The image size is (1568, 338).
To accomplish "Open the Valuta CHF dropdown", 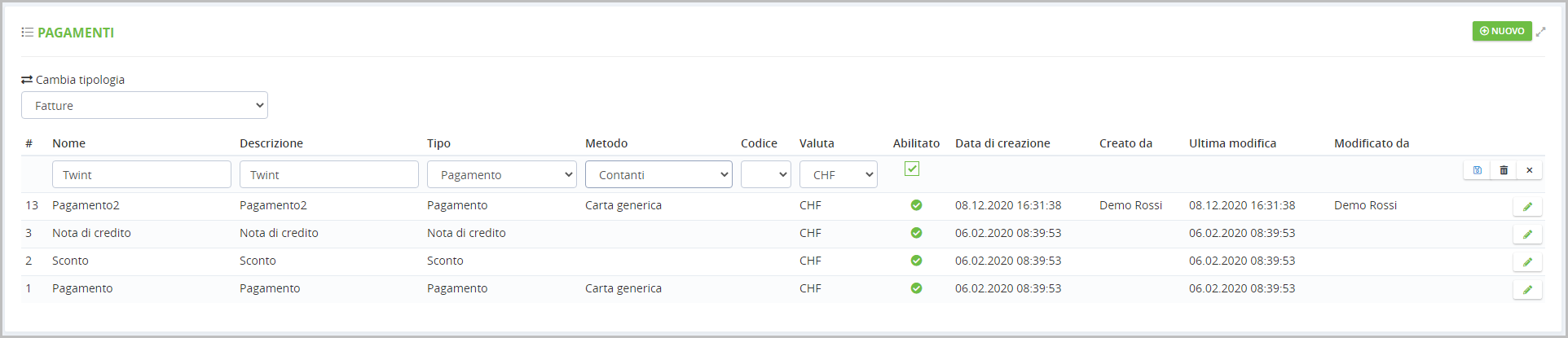I will click(838, 174).
